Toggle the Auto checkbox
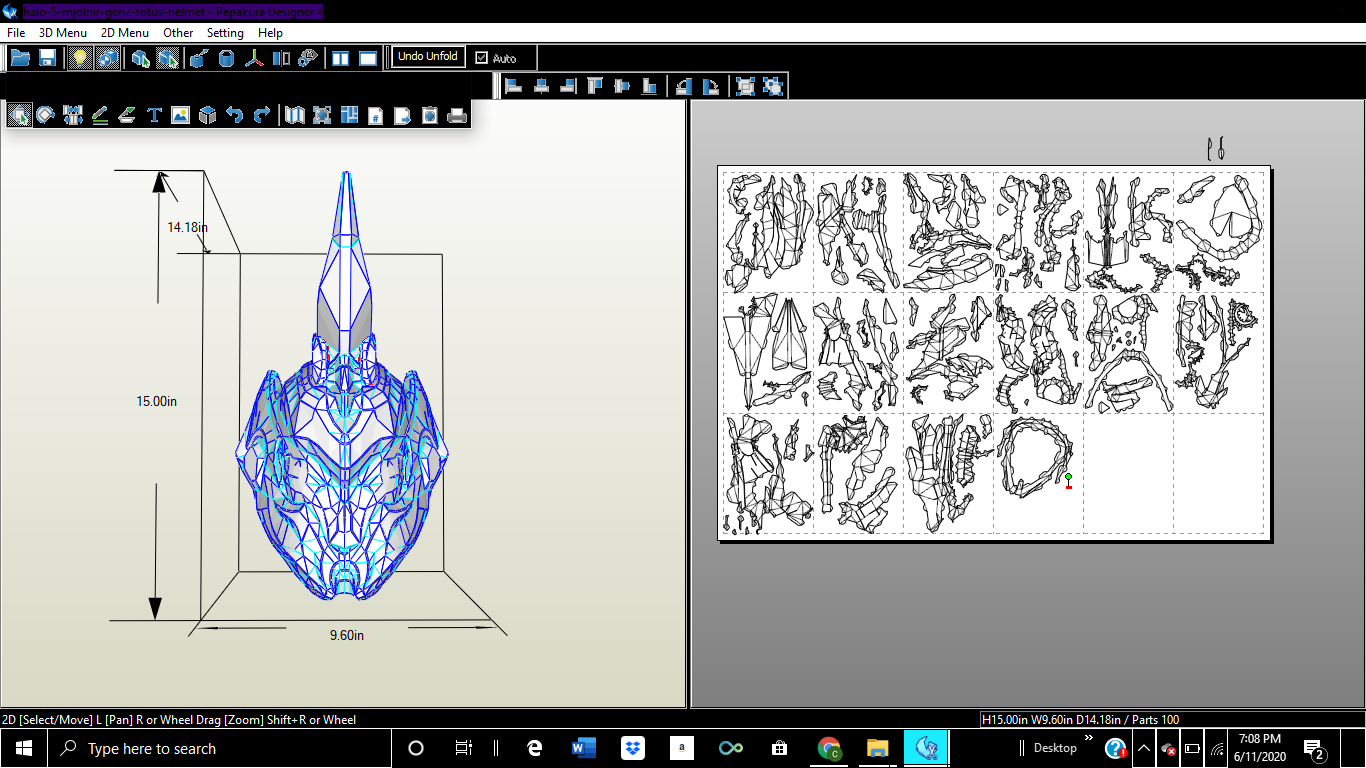1366x768 pixels. coord(482,58)
